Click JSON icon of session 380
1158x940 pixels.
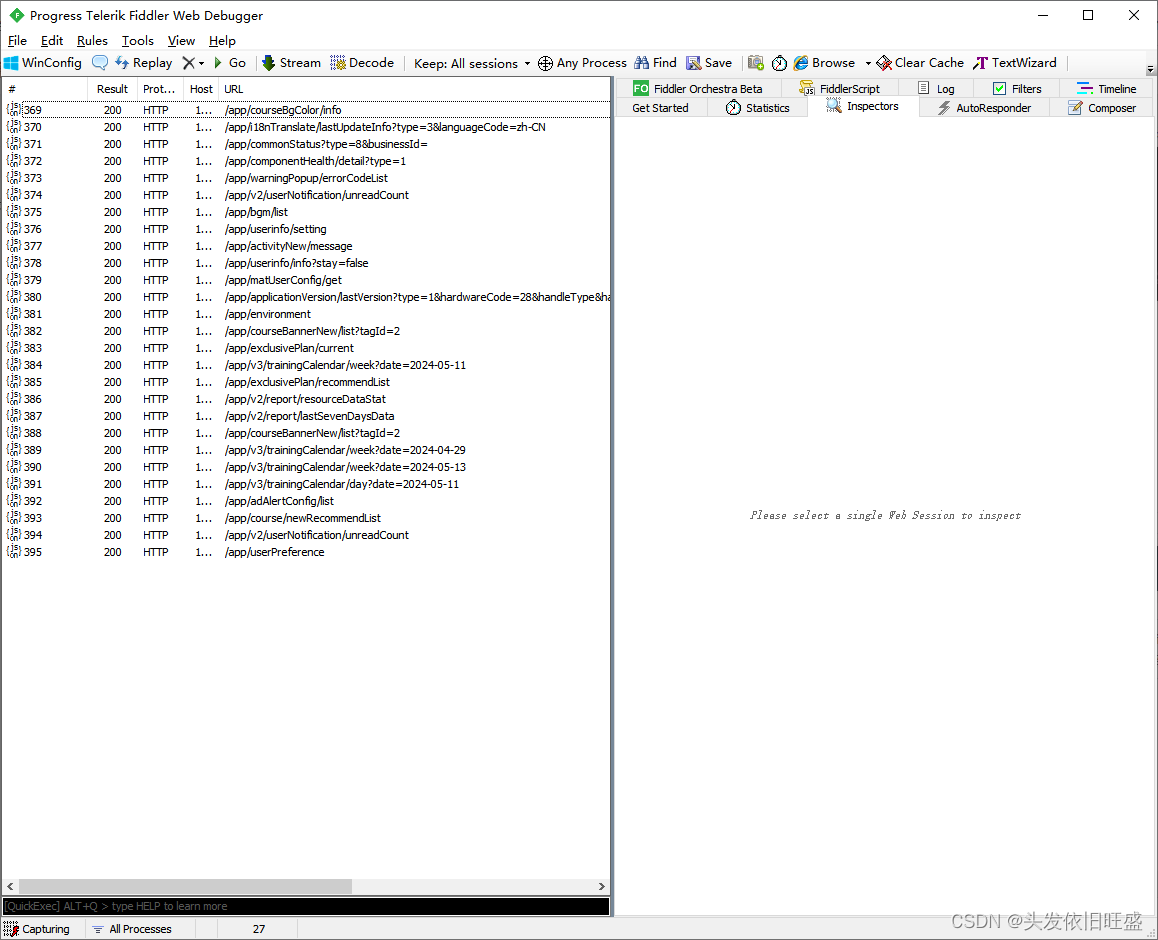pos(13,296)
